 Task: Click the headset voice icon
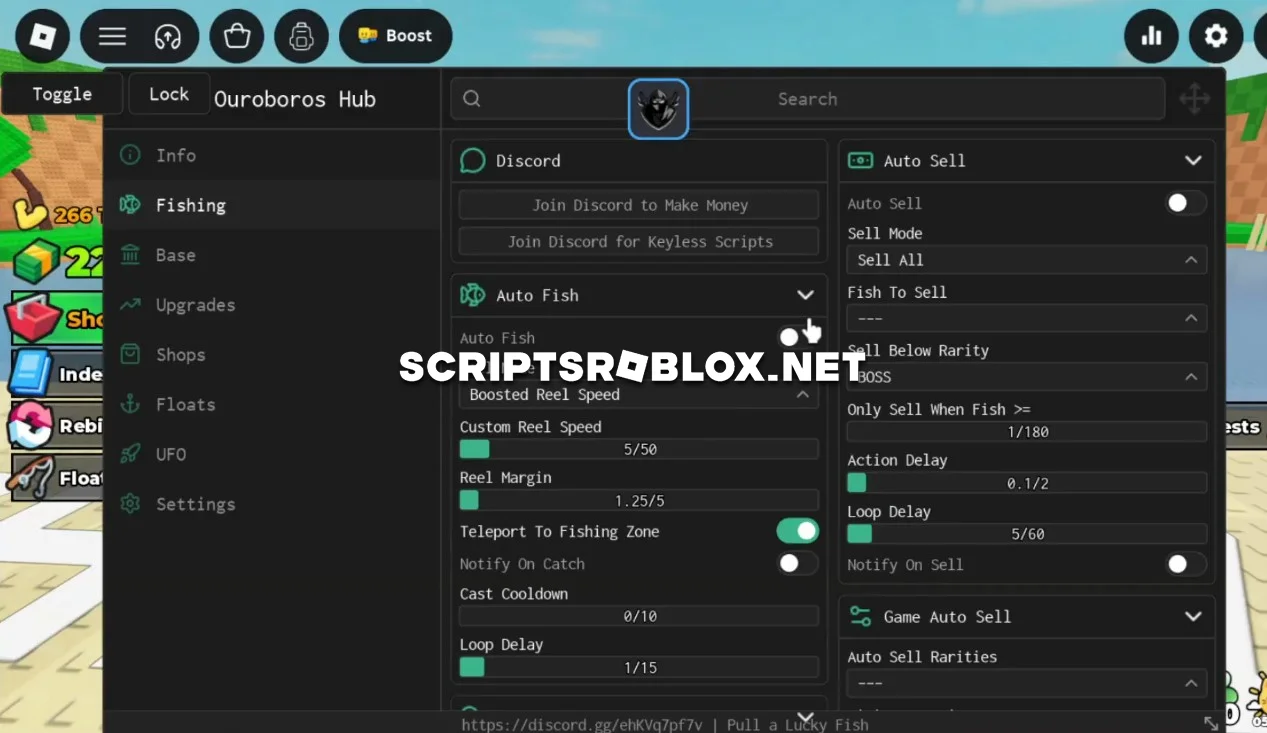[167, 36]
